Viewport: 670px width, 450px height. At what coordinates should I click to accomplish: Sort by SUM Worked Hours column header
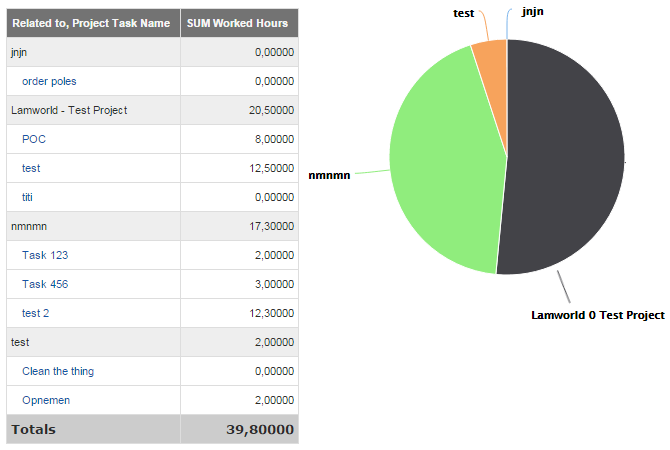point(238,23)
